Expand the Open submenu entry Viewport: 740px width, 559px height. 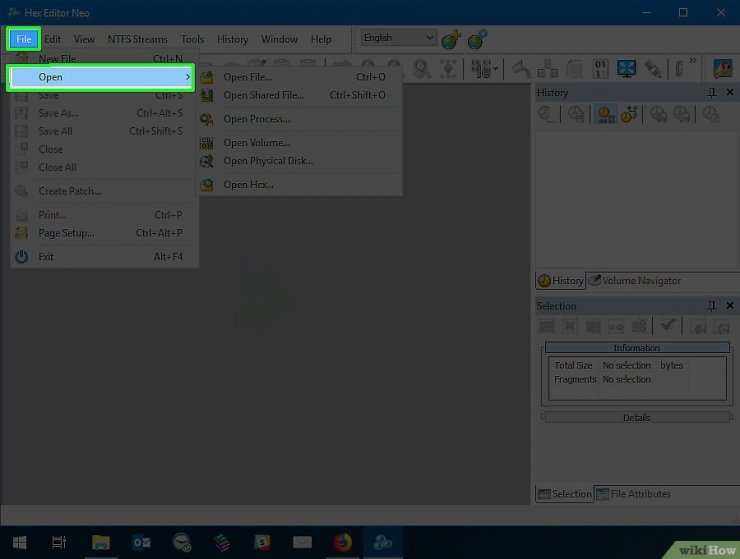[x=101, y=77]
